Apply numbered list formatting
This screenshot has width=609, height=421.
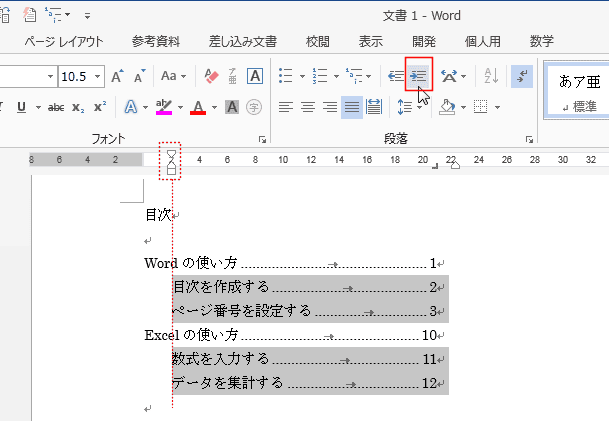[x=320, y=76]
